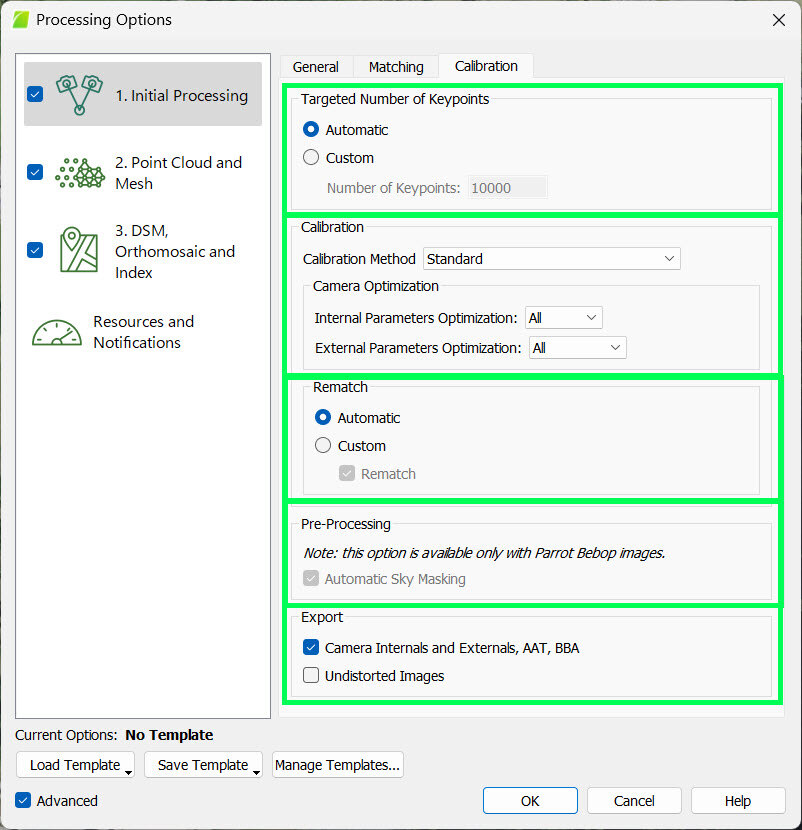
Task: Enable the Undistorted Images export option
Action: click(x=312, y=676)
